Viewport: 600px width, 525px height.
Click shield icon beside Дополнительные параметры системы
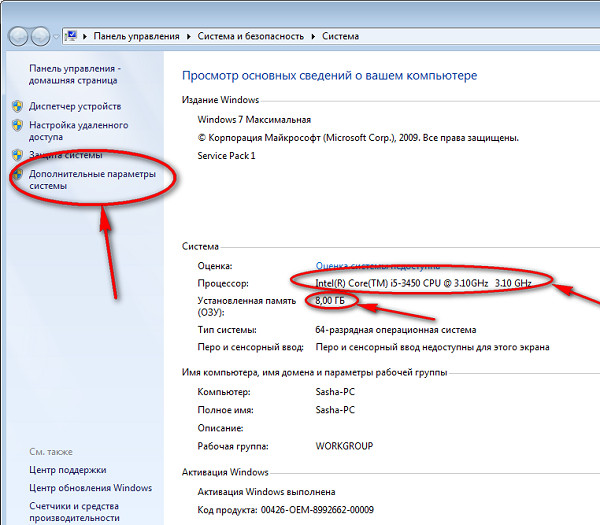17,174
